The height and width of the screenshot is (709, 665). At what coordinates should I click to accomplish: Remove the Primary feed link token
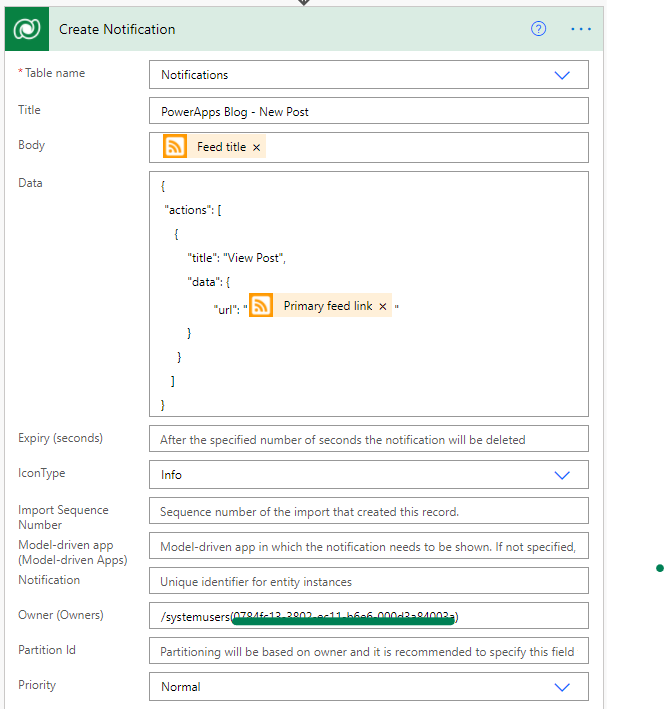(x=383, y=307)
